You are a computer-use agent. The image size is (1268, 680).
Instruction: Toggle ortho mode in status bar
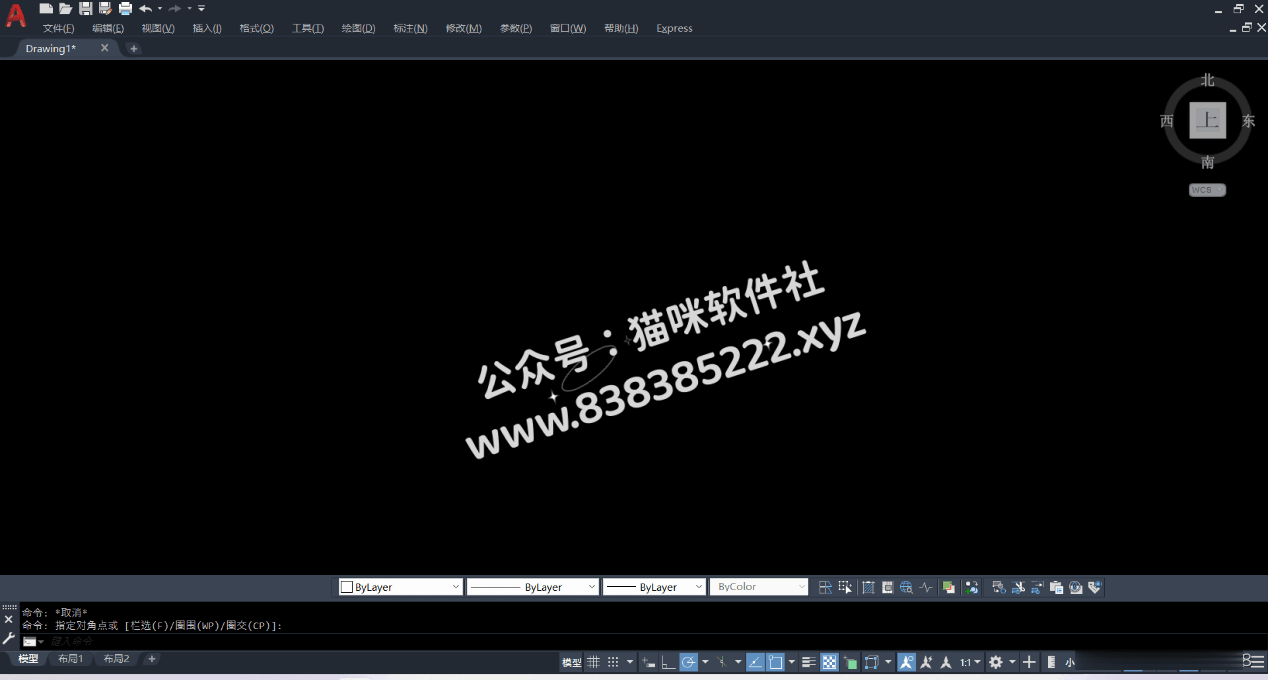click(668, 662)
